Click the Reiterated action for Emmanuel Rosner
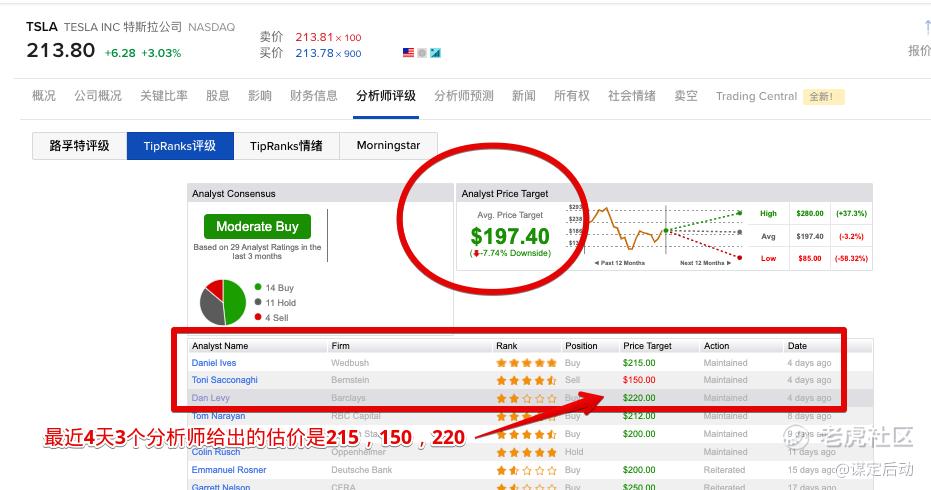Image resolution: width=931 pixels, height=490 pixels. click(x=724, y=470)
